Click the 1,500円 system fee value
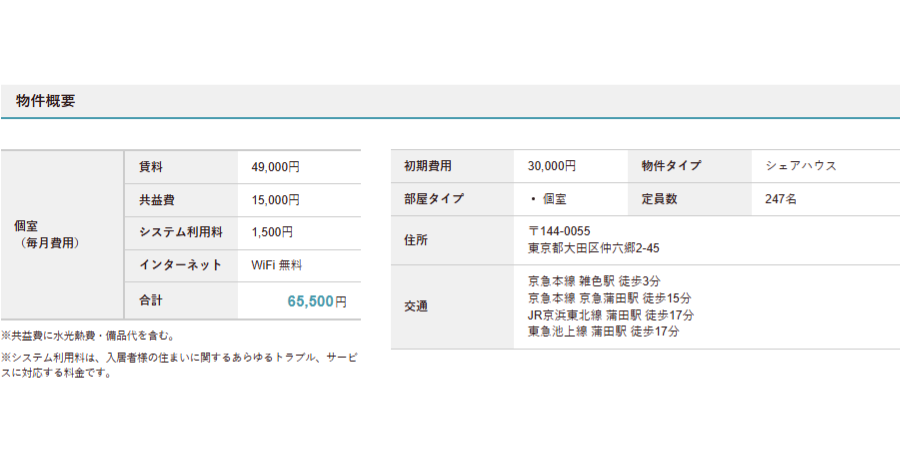 pos(272,232)
